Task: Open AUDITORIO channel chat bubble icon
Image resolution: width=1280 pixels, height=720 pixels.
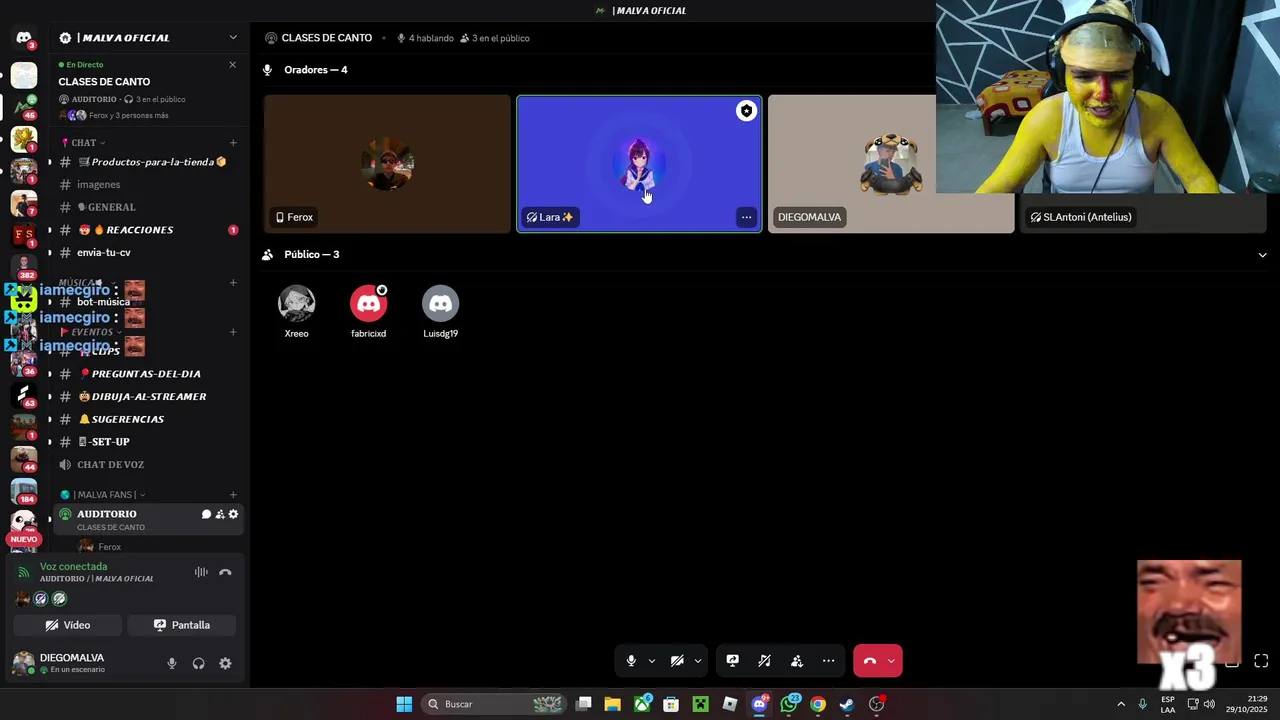Action: pos(206,514)
